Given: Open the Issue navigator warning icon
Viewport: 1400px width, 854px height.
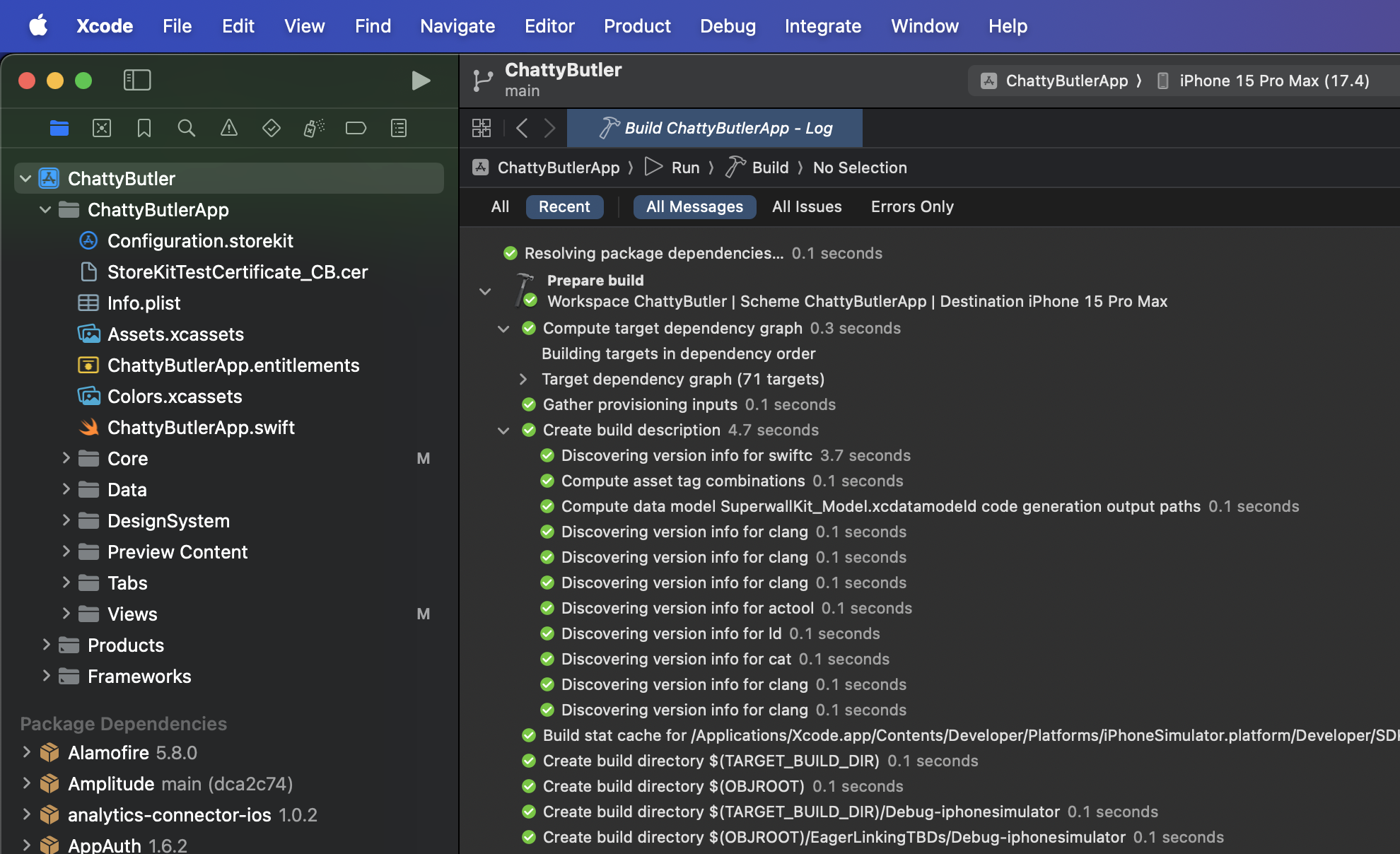Looking at the screenshot, I should click(229, 128).
